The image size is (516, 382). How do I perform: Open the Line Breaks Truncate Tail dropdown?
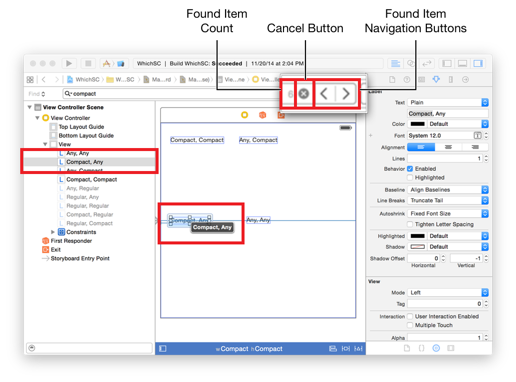(448, 200)
